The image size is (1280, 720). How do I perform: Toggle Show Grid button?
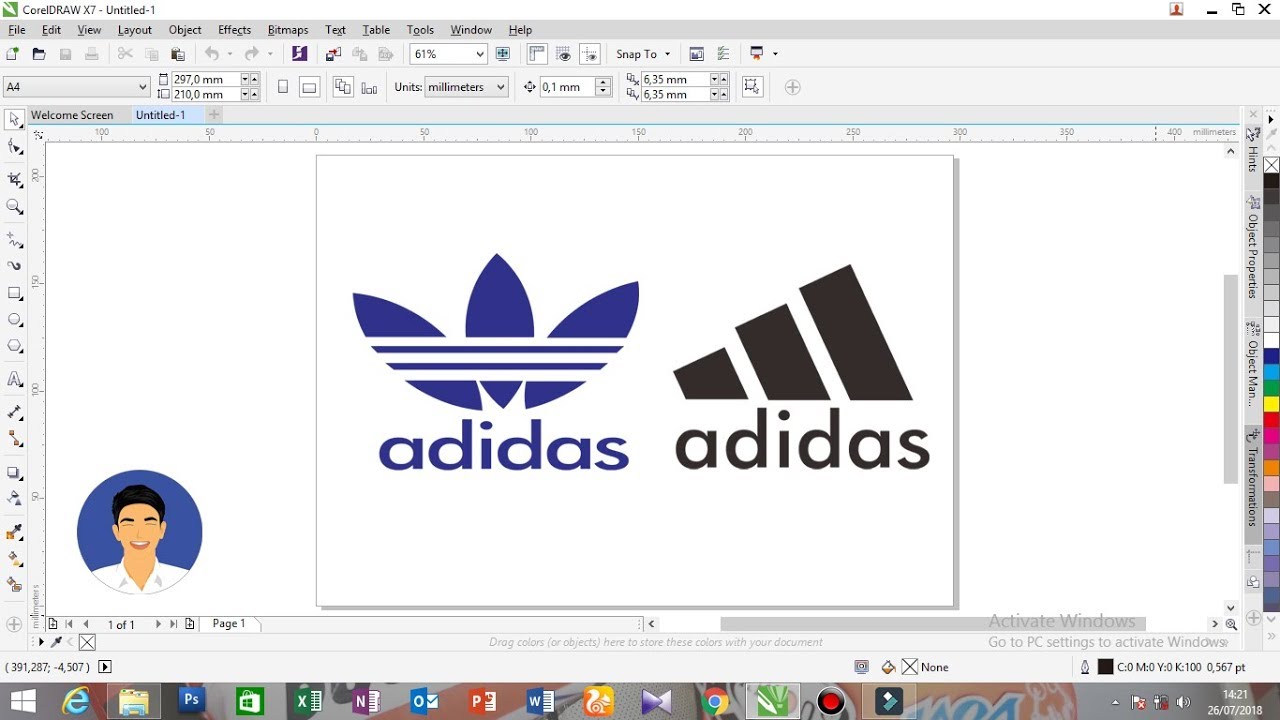(564, 54)
